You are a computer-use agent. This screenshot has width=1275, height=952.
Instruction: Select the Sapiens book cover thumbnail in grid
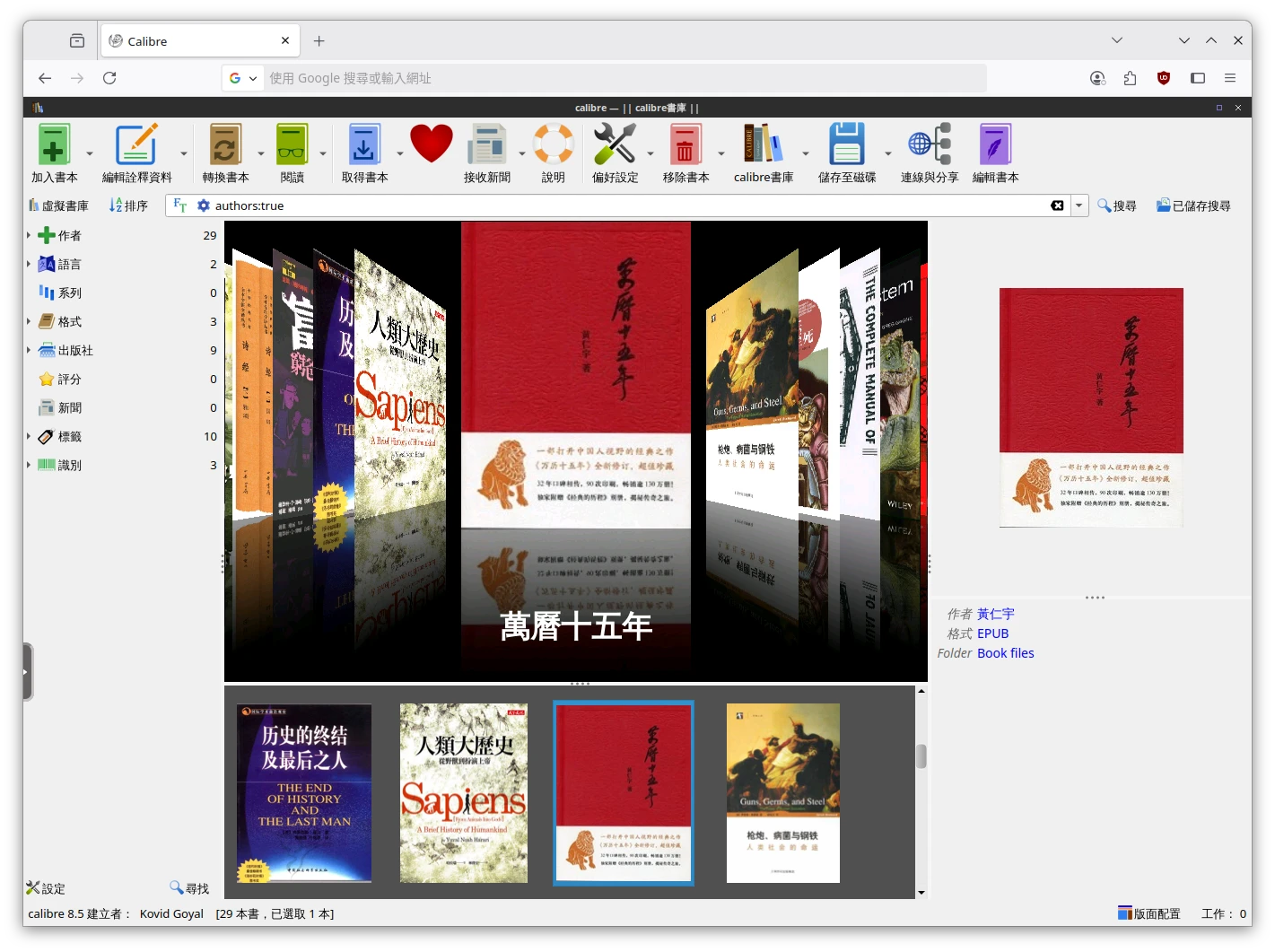(x=463, y=793)
